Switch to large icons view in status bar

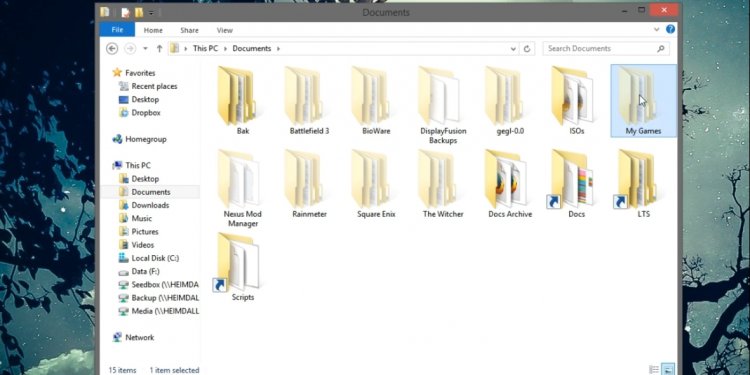[x=668, y=369]
